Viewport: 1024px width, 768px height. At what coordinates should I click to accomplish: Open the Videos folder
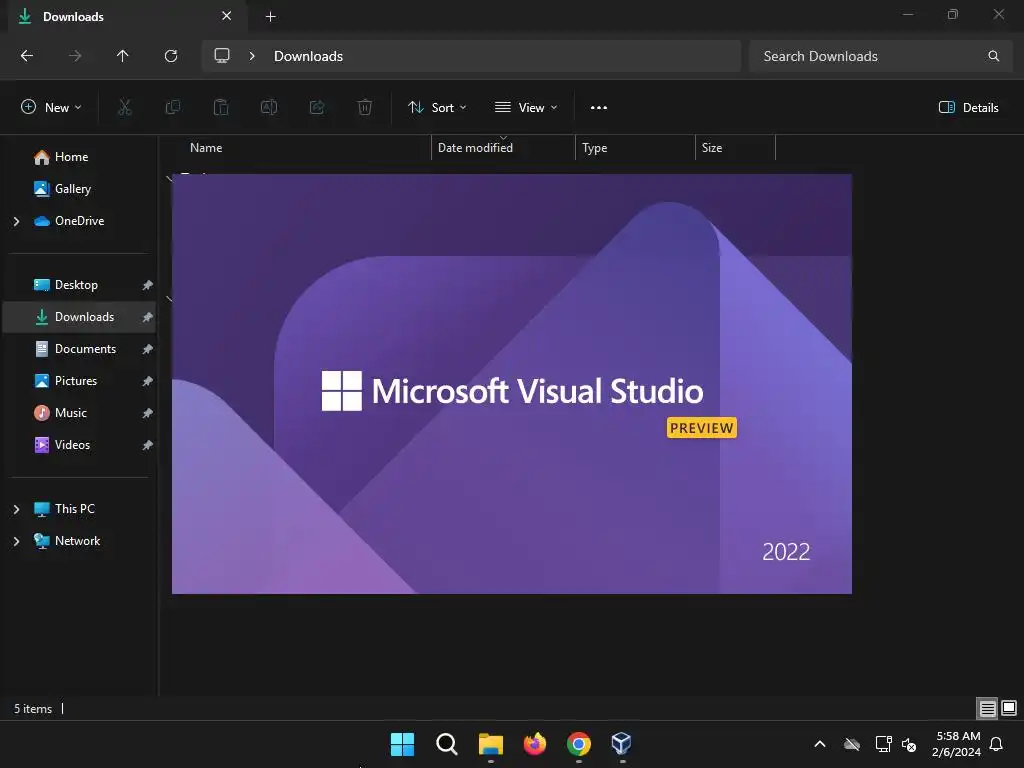(x=72, y=445)
